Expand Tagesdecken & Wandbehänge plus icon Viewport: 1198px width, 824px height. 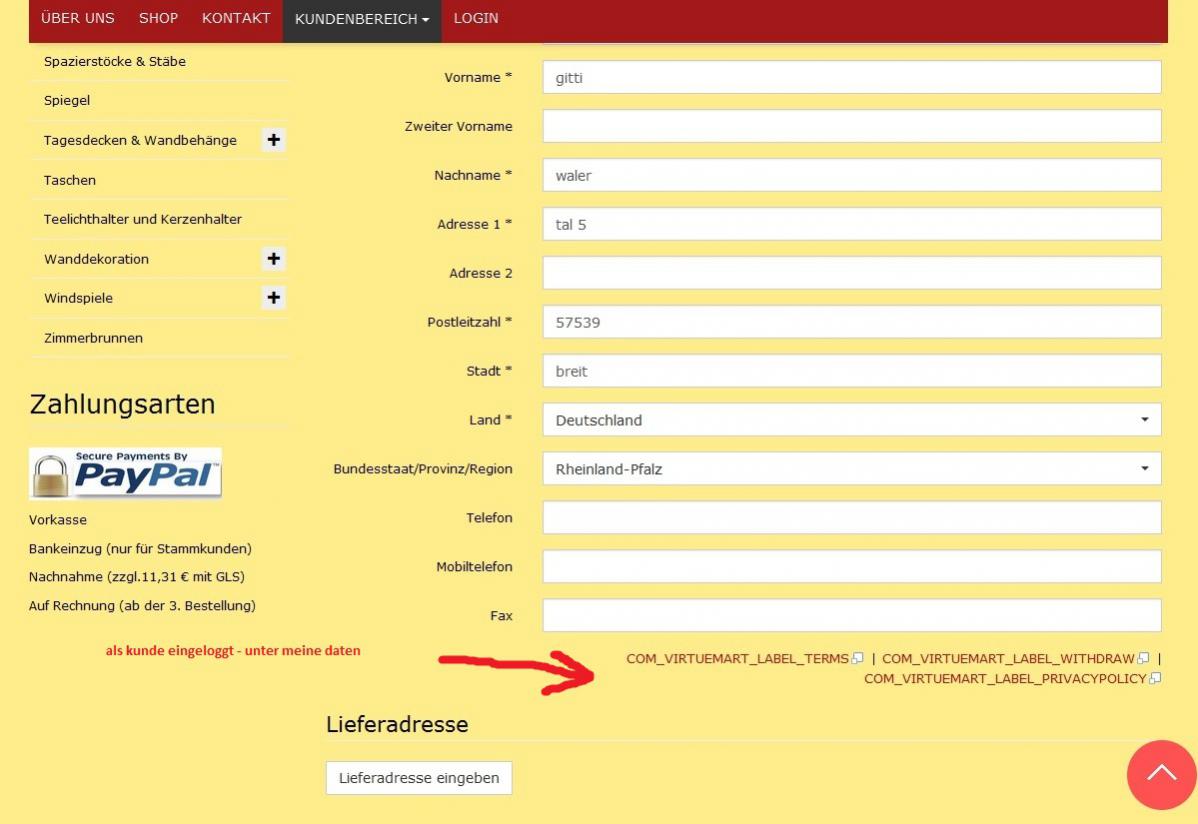click(x=273, y=140)
